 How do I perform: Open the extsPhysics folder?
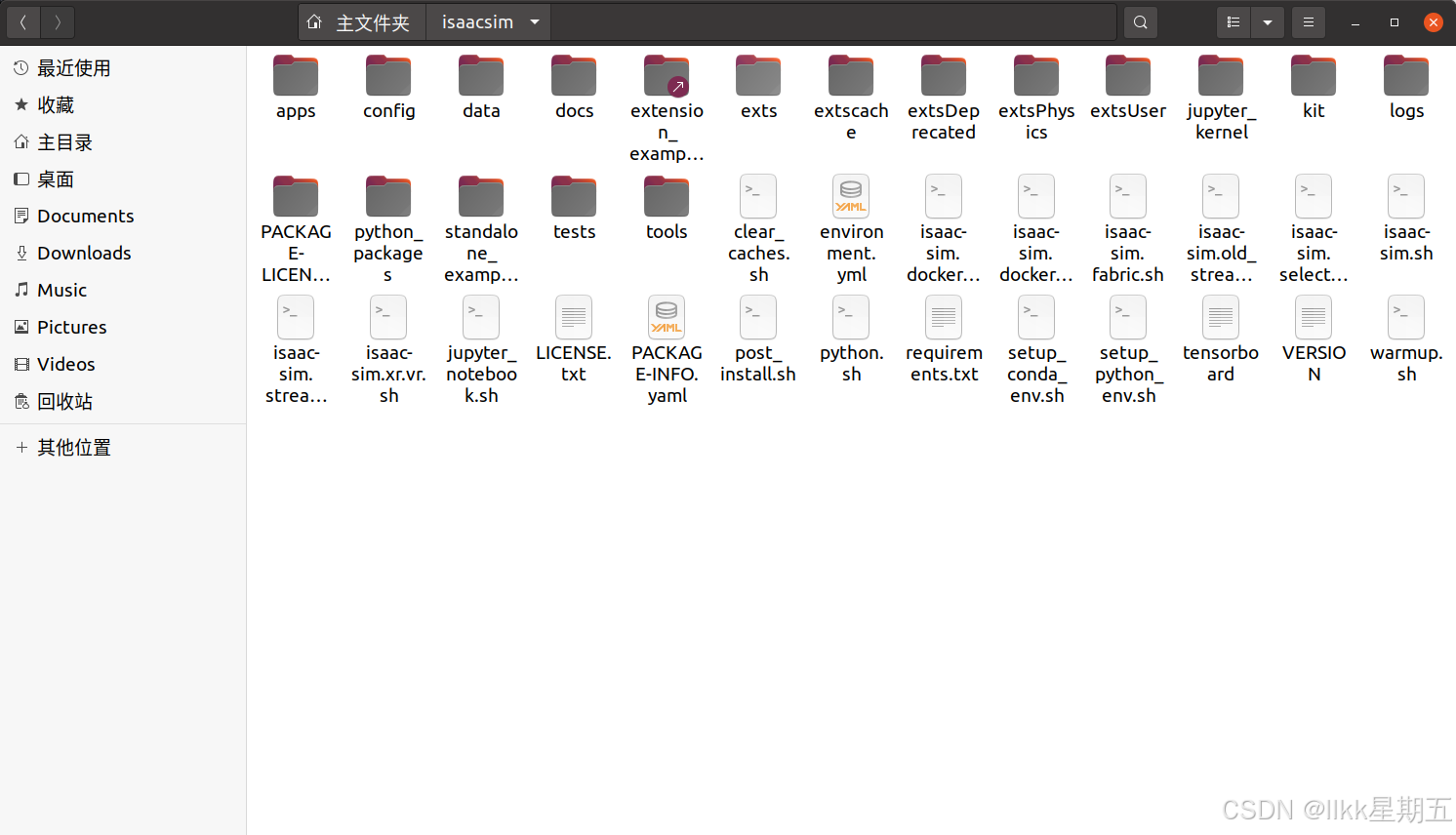(x=1036, y=98)
